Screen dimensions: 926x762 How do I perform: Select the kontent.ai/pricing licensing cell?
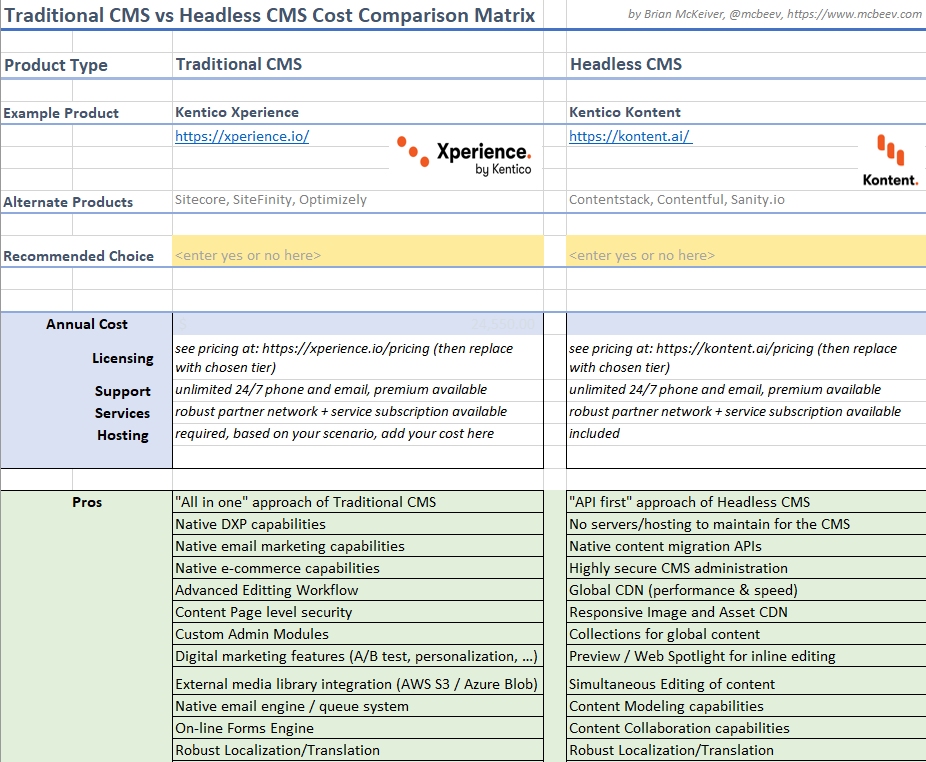[x=746, y=357]
